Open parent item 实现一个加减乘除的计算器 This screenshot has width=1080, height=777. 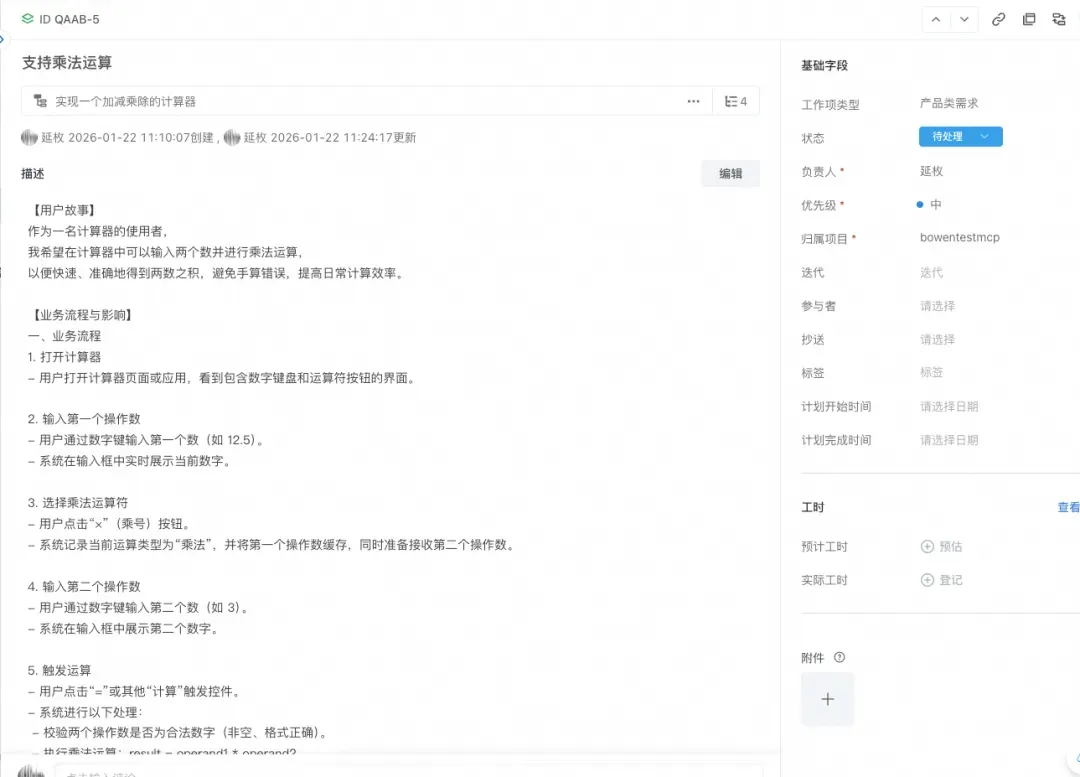tap(125, 101)
